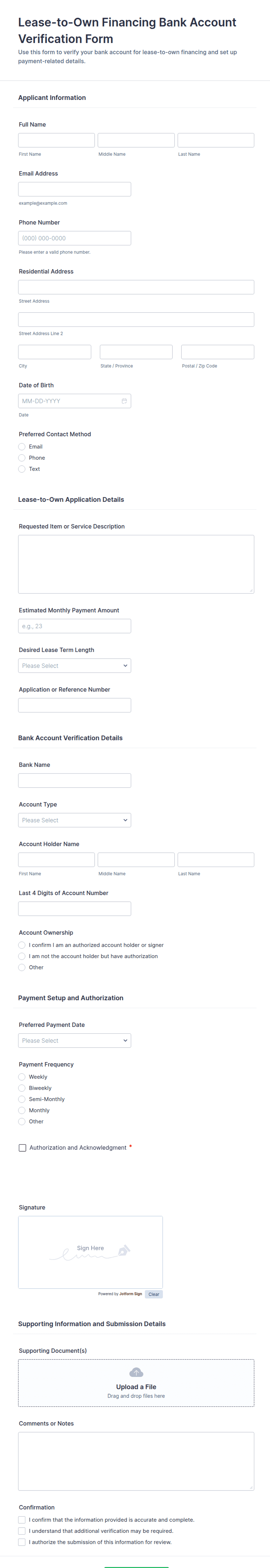Expand the Account Type dropdown

point(74,820)
